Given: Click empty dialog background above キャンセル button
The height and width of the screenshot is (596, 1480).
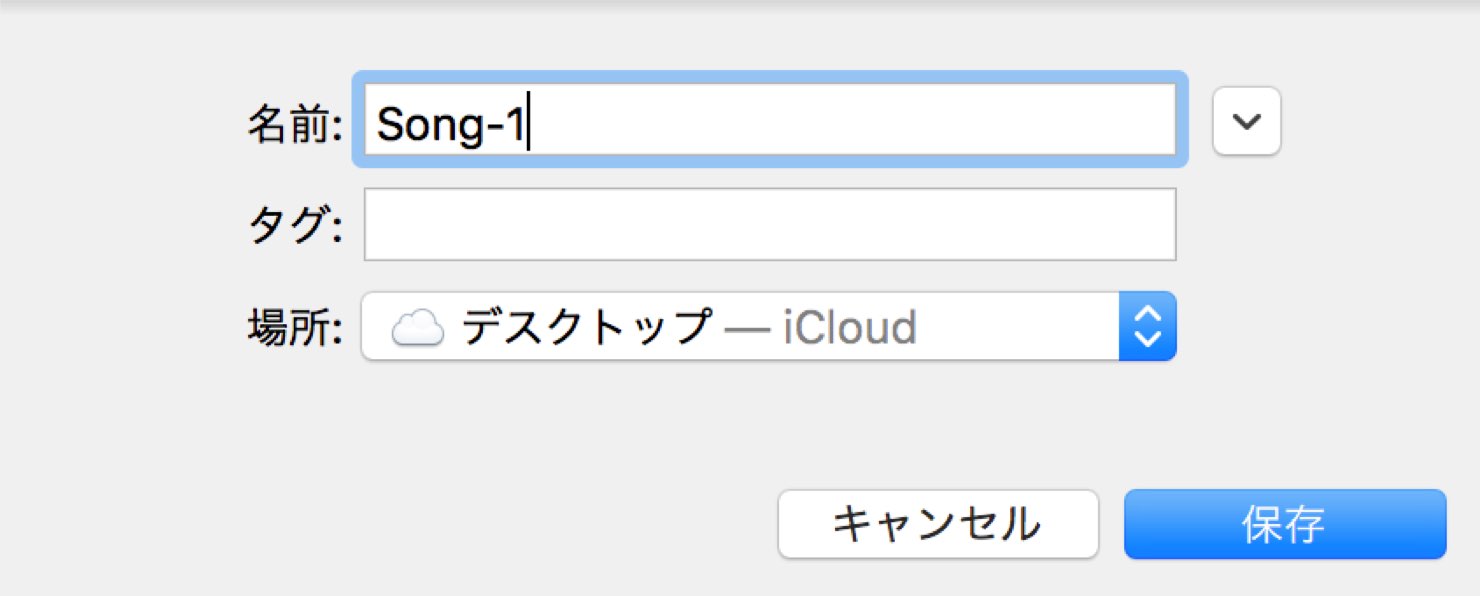Looking at the screenshot, I should click(x=938, y=425).
